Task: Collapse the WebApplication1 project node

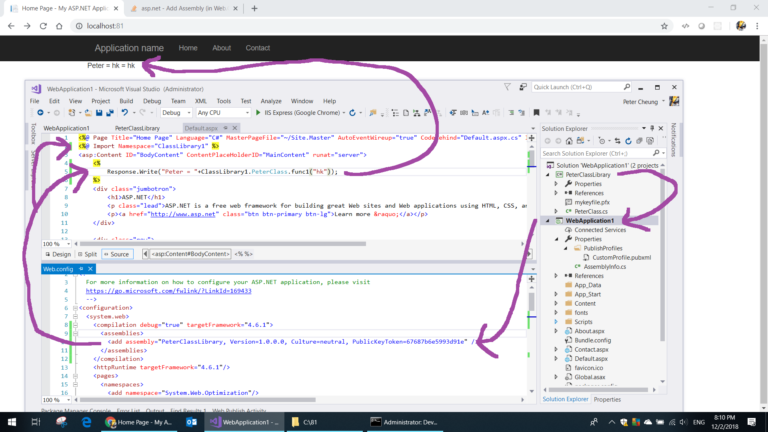Action: point(548,221)
